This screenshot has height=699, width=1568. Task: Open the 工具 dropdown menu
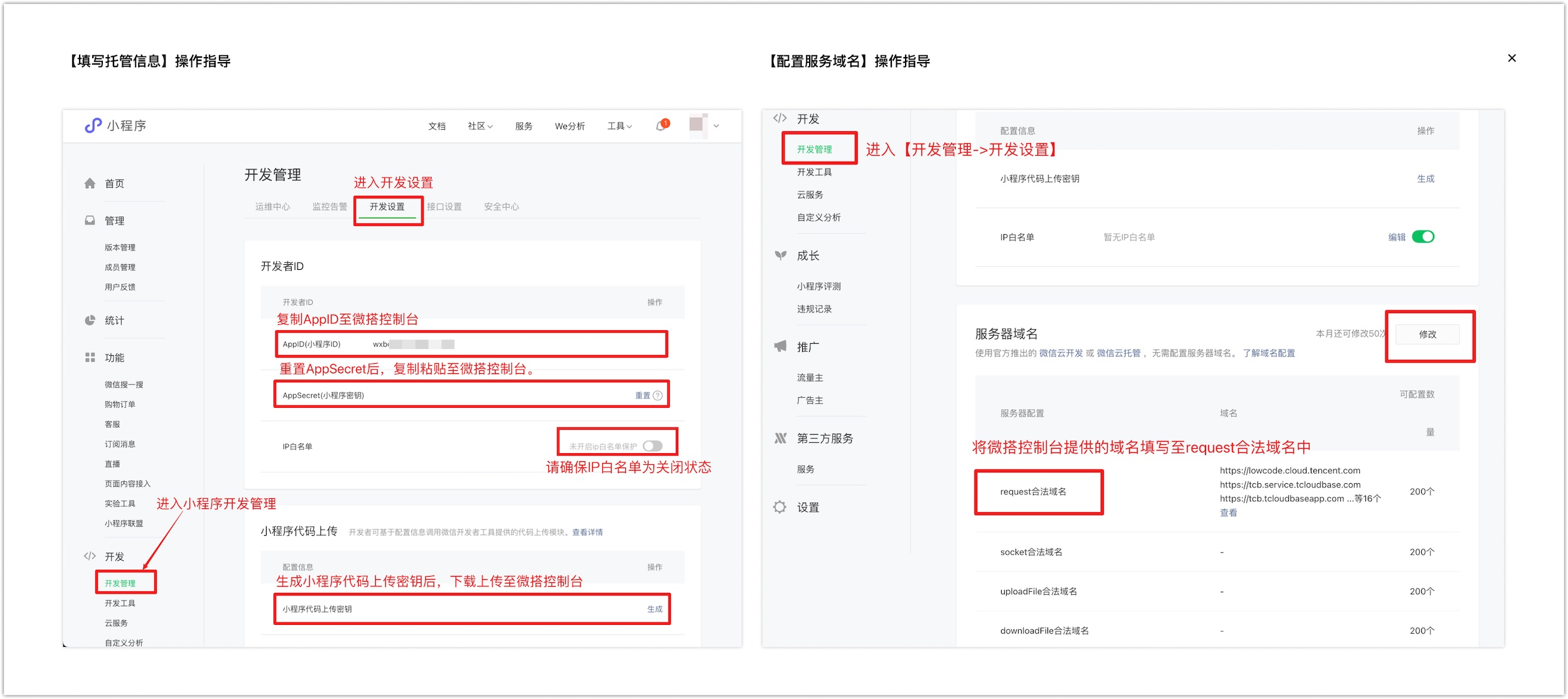coord(619,126)
